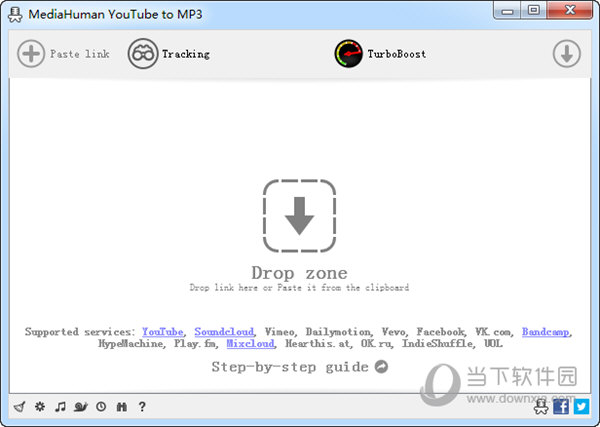Click the small binoculars icon at bottom
The height and width of the screenshot is (427, 600).
122,406
